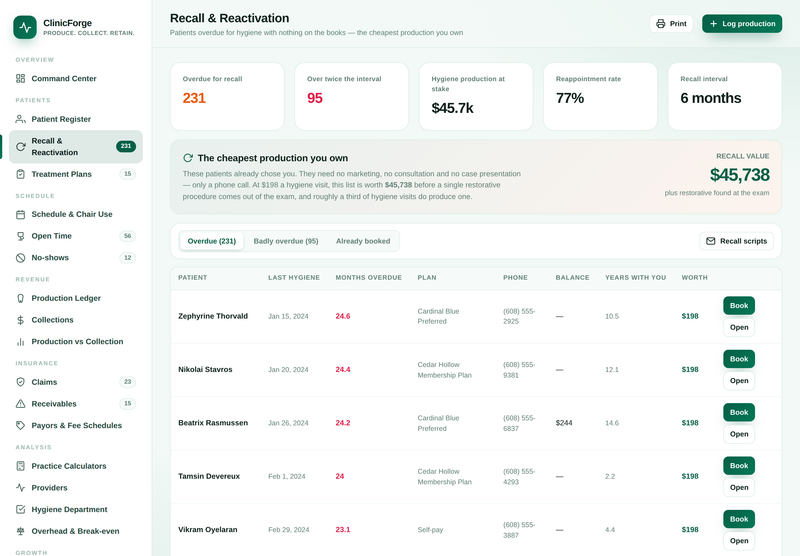Click the 12 badge beside No-shows
The height and width of the screenshot is (556, 800).
128,258
